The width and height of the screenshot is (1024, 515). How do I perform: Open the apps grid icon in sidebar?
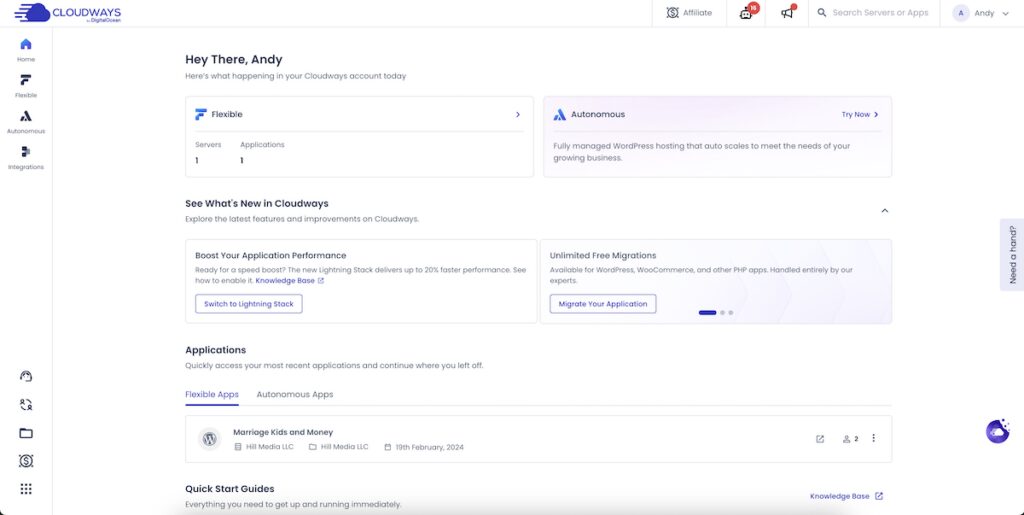[x=25, y=489]
